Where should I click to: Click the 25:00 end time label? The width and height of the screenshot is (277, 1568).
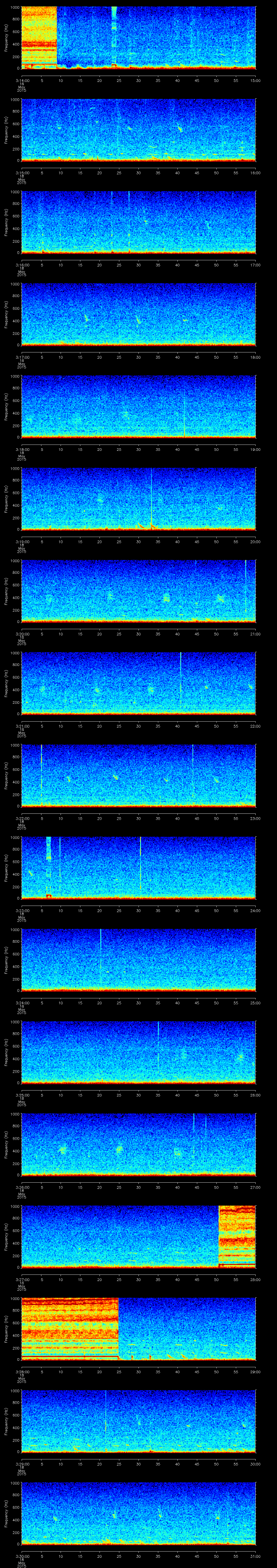[x=255, y=1003]
